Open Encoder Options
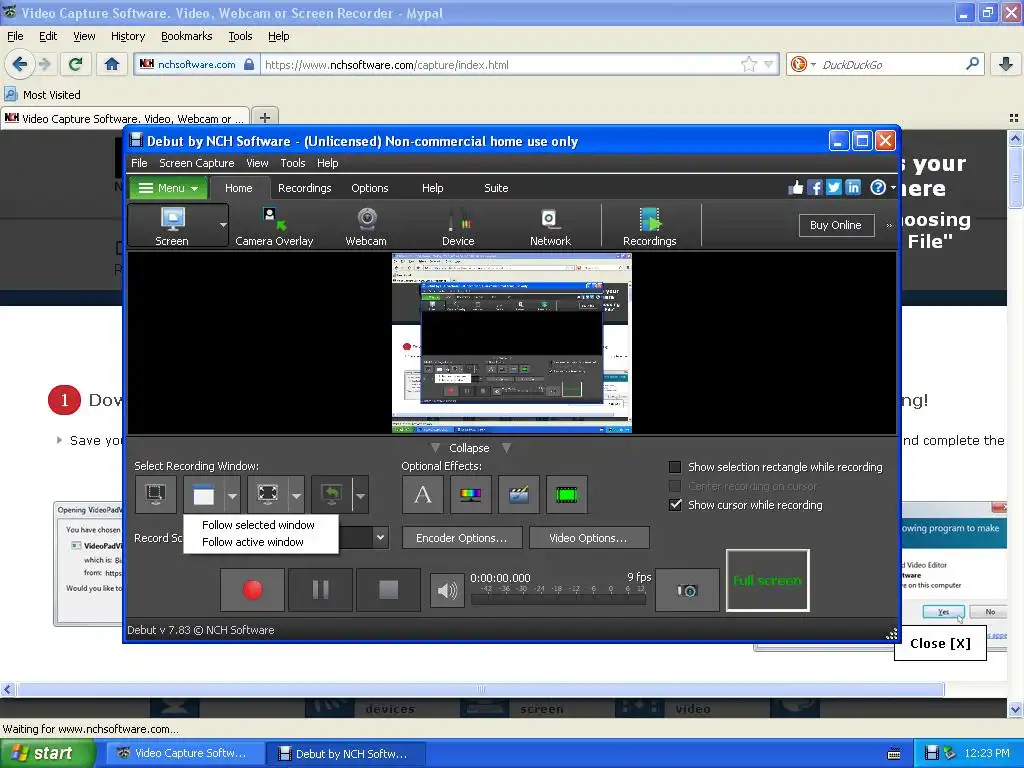 462,538
